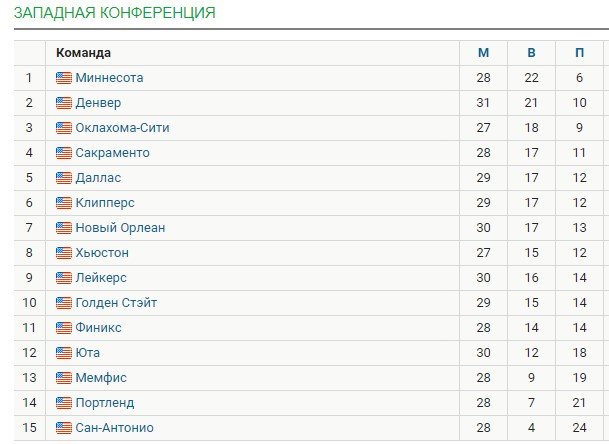Select the Новый Орлеан team link
This screenshot has height=444, width=609.
click(x=120, y=228)
